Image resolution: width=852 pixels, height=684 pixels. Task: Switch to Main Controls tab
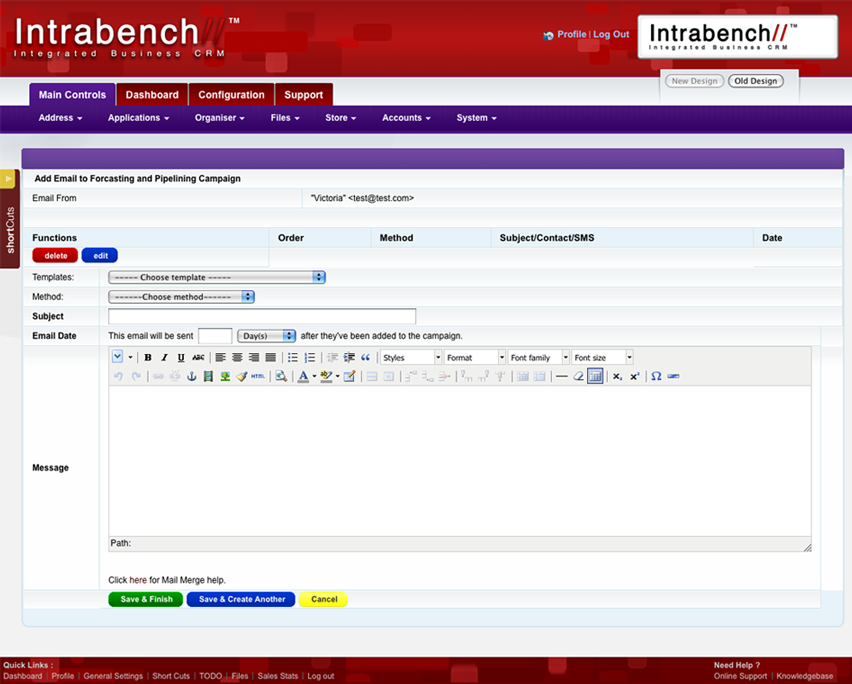click(72, 95)
